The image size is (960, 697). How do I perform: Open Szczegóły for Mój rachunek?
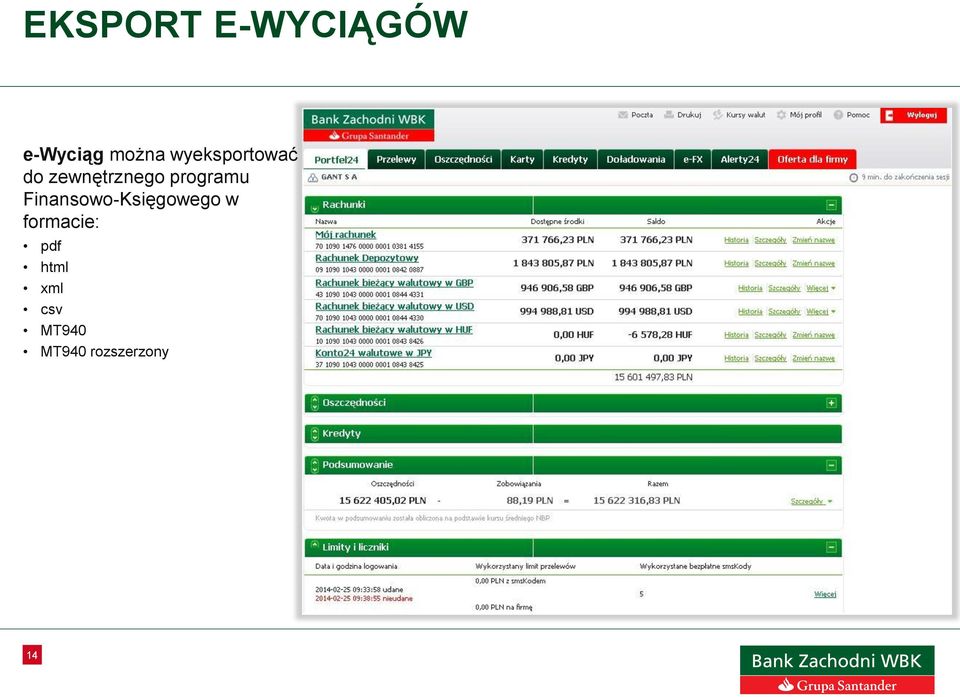770,240
